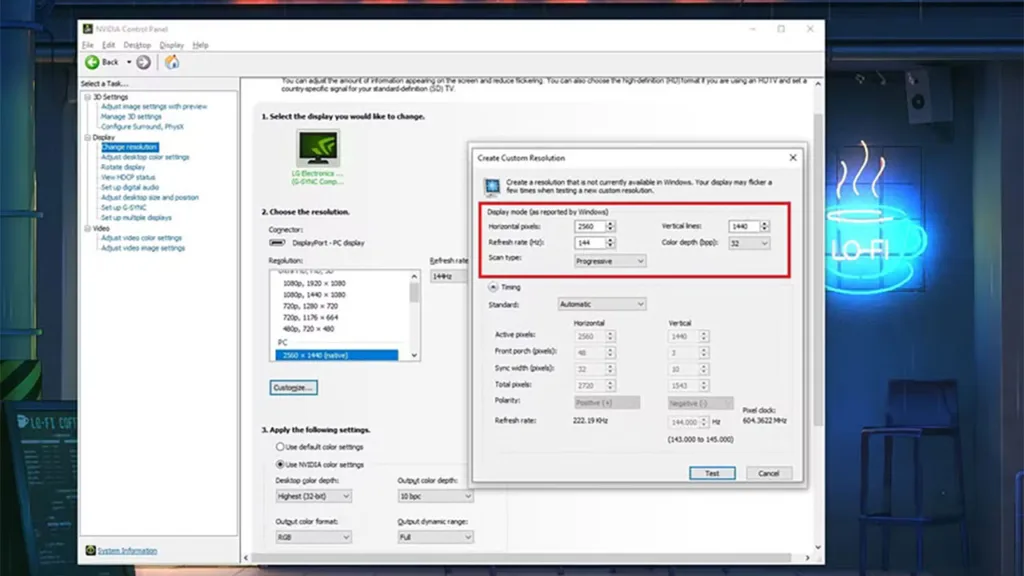Screen dimensions: 1024x576
Task: Select Use default color settings radio
Action: tap(280, 447)
